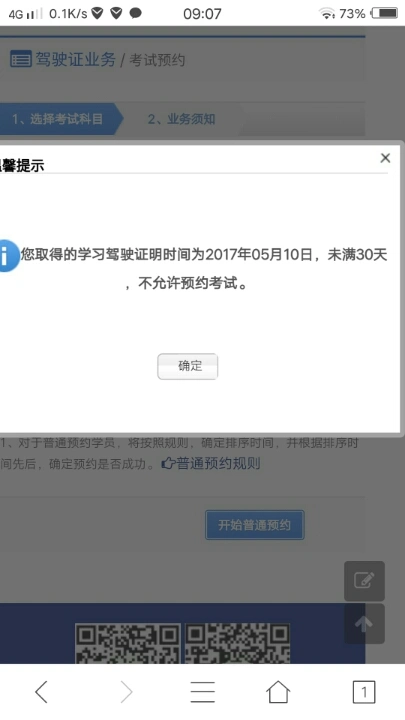This screenshot has width=405, height=720.
Task: Close the 温馨提示 dialog with the X
Action: tap(385, 158)
